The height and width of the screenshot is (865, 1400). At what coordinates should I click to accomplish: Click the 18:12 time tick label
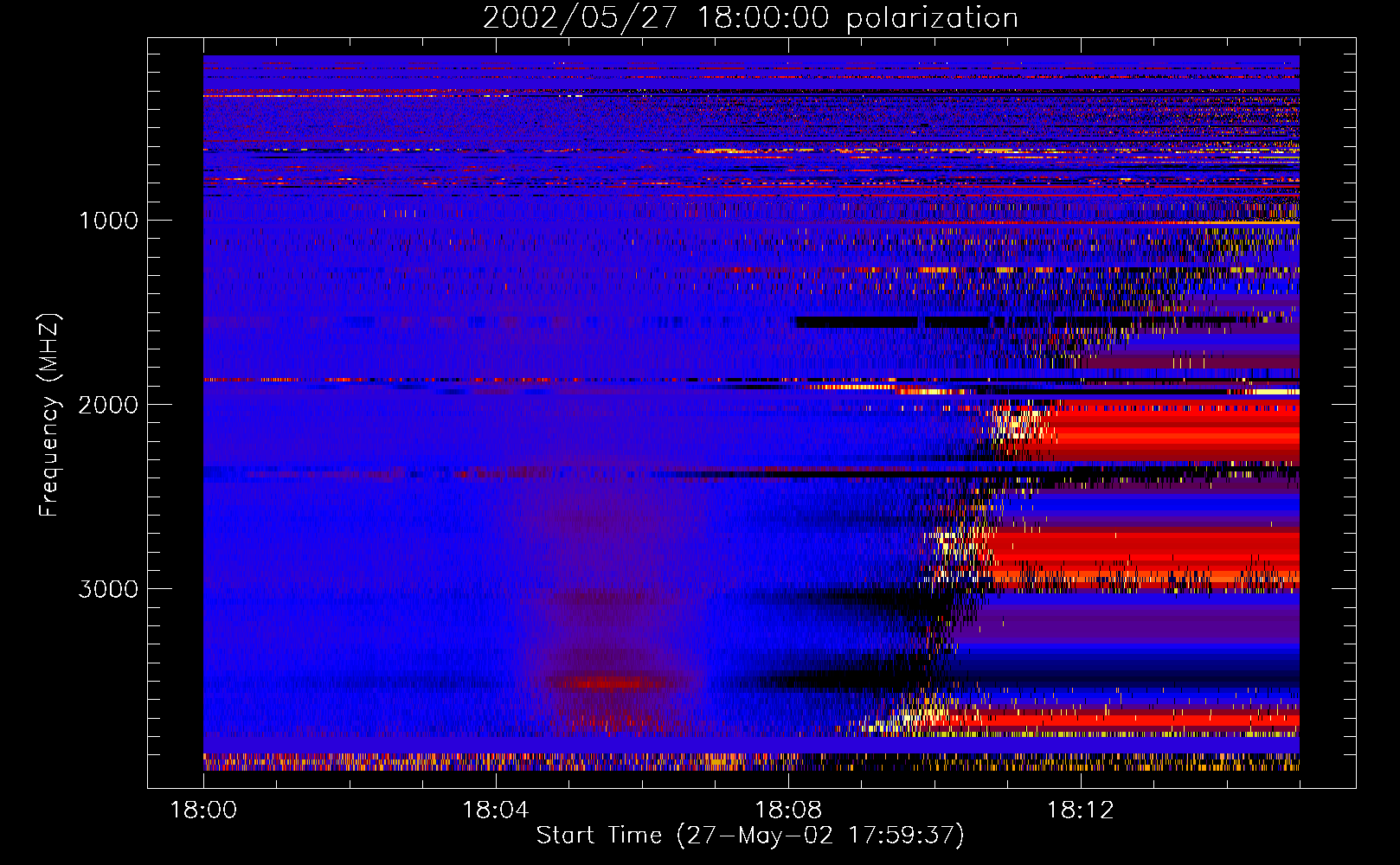pos(1081,811)
